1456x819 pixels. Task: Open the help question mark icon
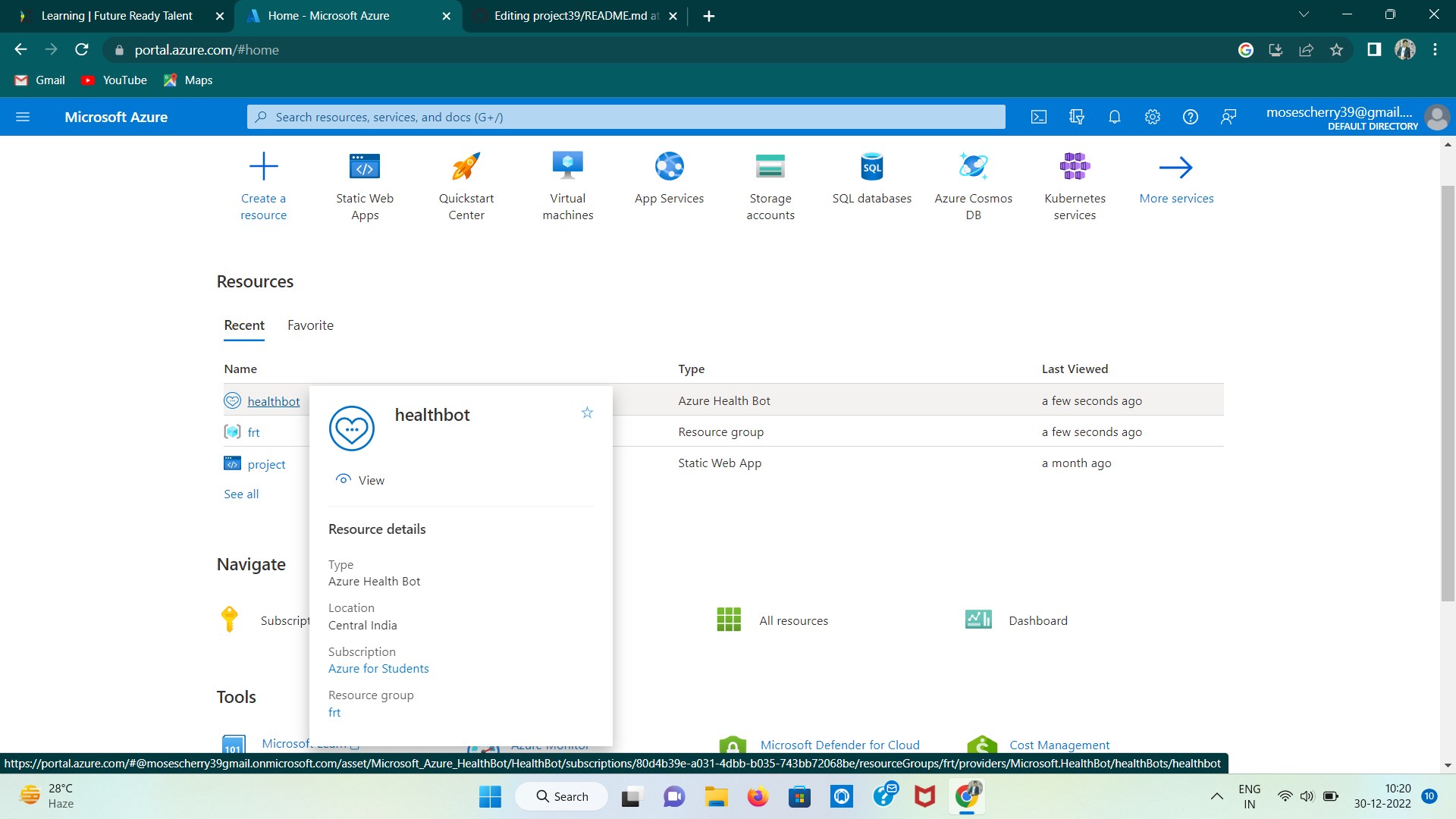point(1191,117)
